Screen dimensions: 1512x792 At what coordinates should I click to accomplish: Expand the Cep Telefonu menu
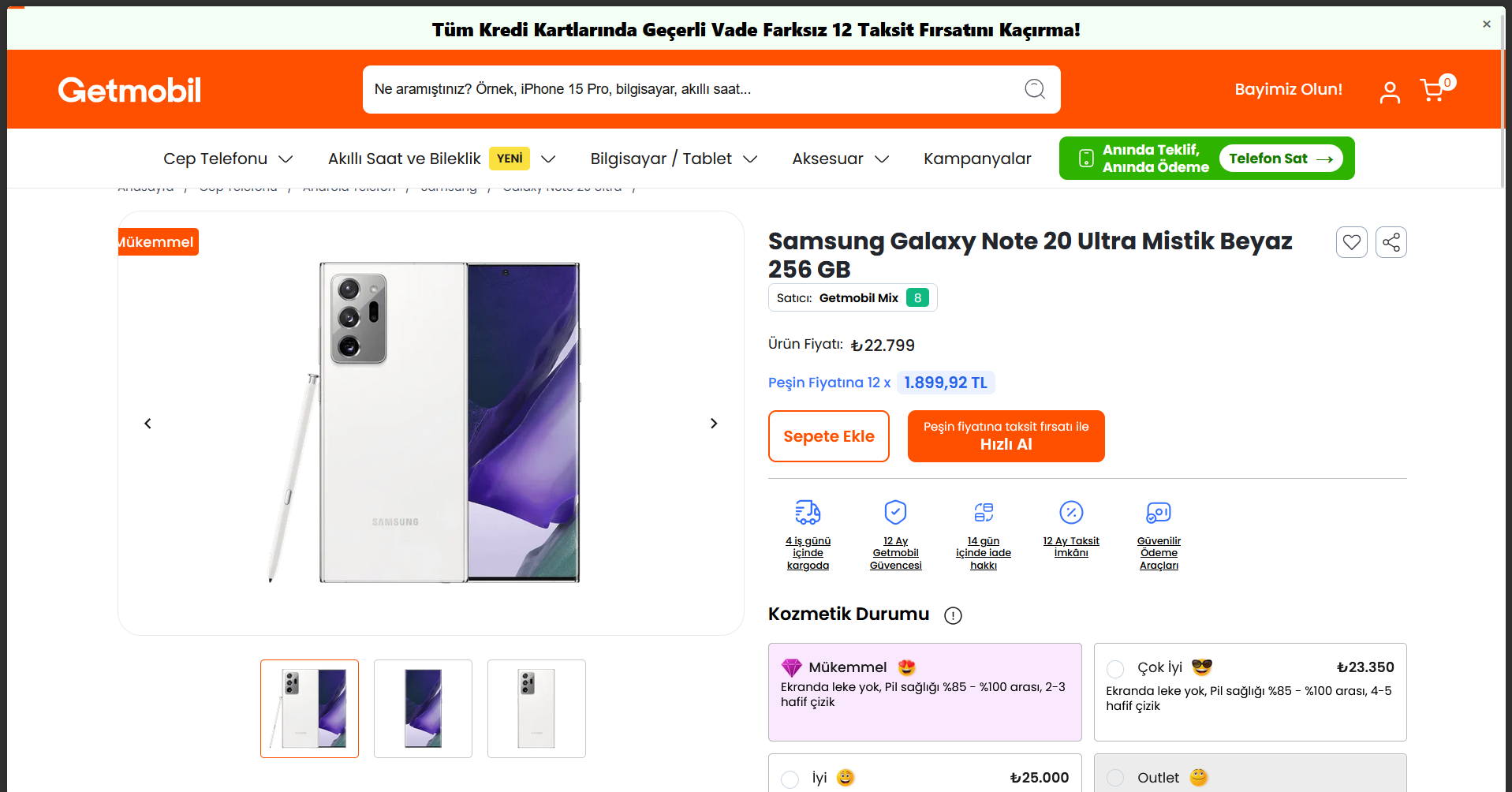tap(228, 159)
